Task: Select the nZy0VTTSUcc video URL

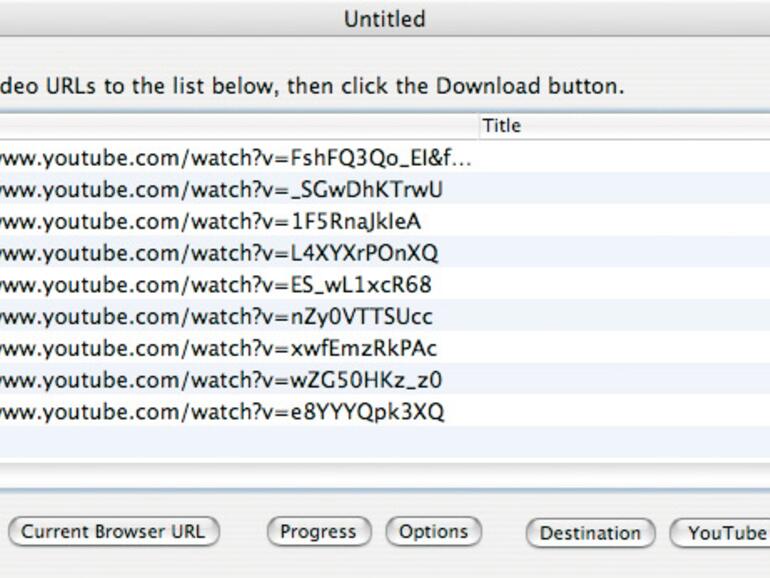Action: 217,317
